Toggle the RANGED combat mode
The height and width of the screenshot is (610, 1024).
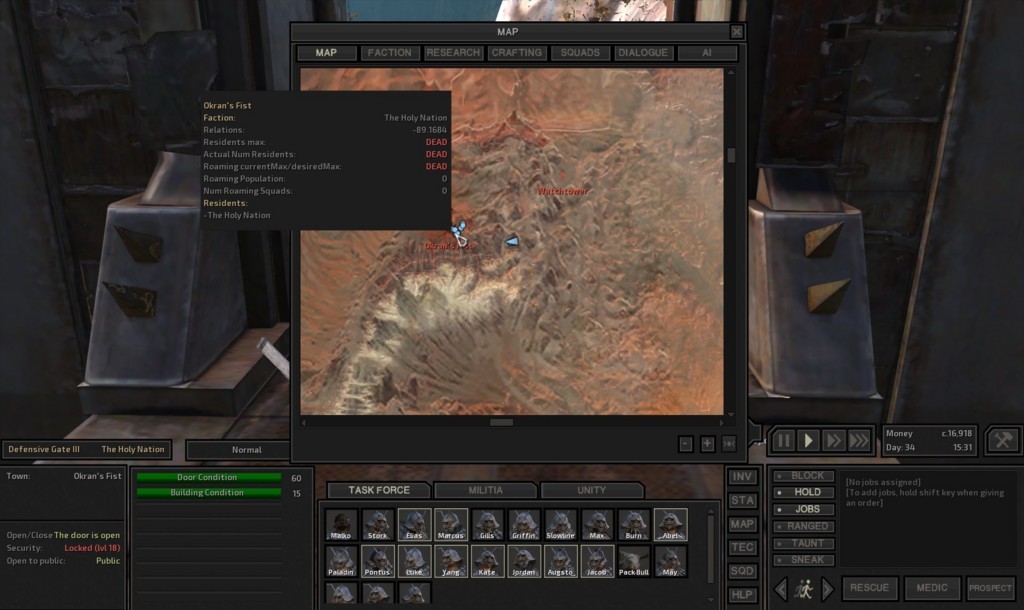point(804,526)
